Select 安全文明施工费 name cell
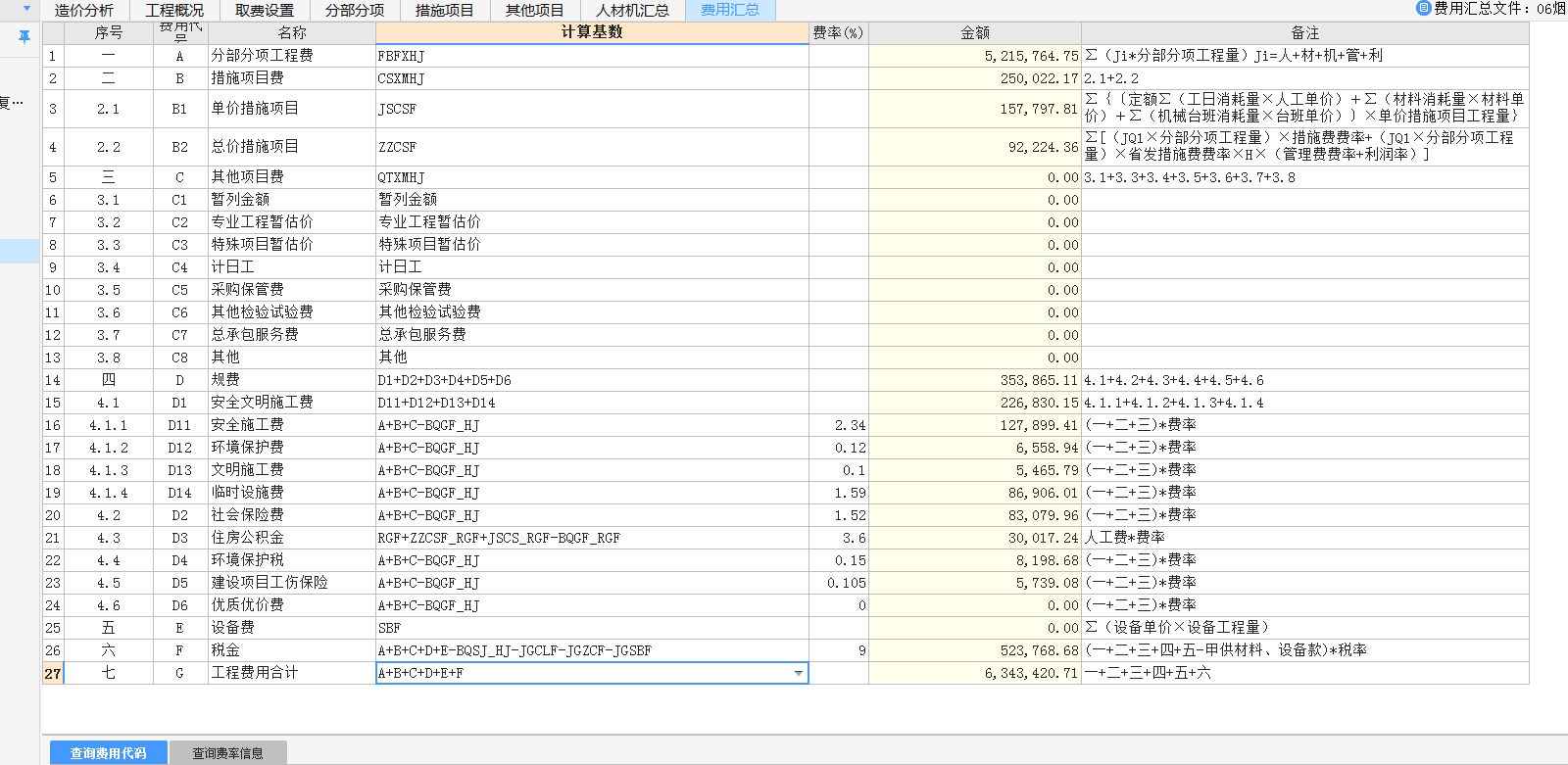Image resolution: width=1568 pixels, height=765 pixels. [292, 403]
